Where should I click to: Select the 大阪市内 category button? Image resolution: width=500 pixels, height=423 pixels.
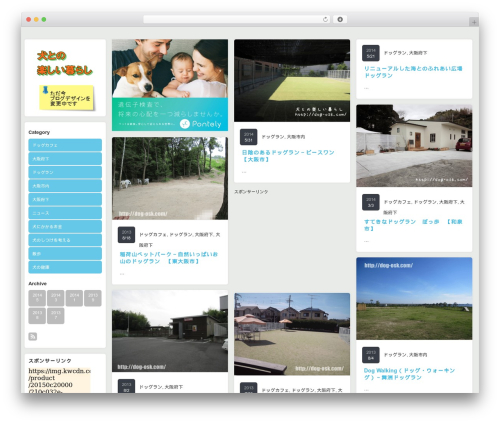(65, 186)
